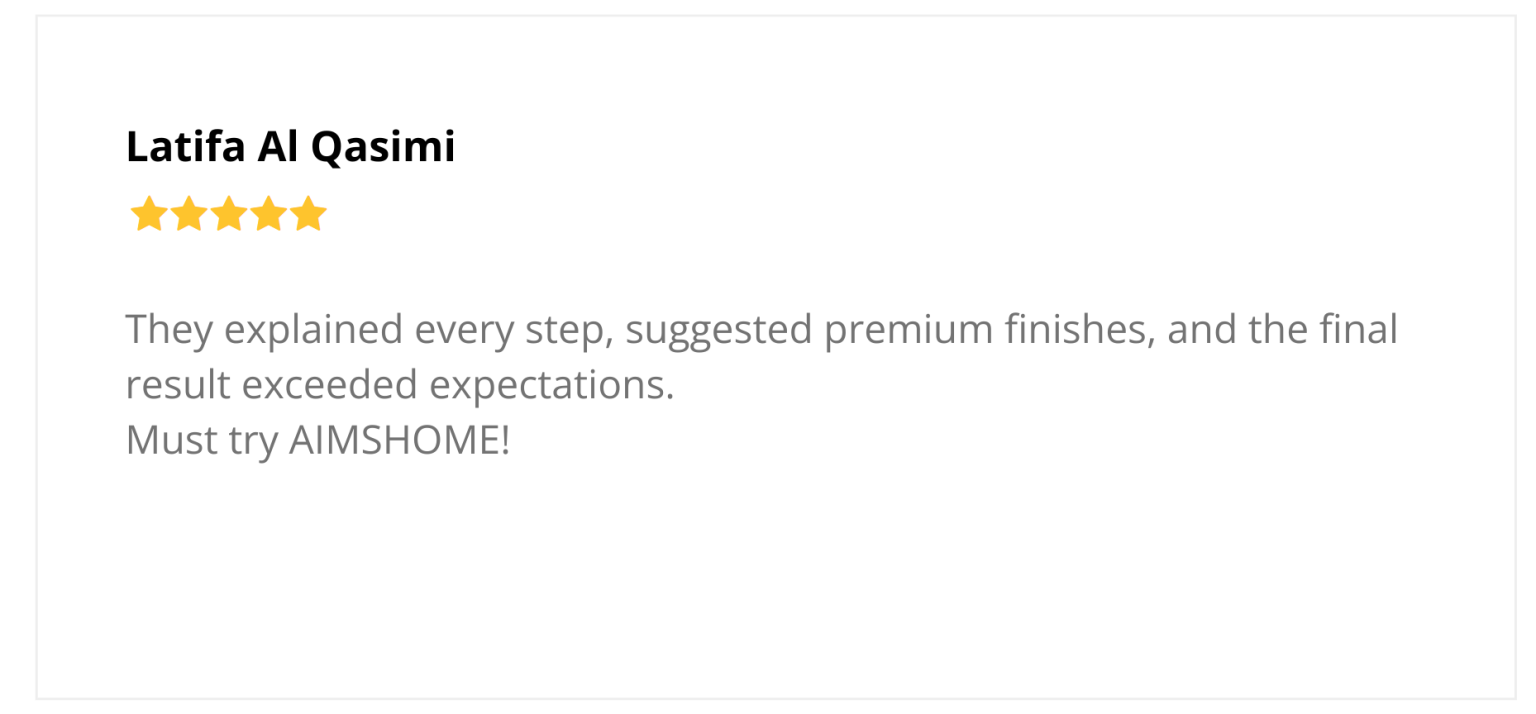Select the third rating star

click(229, 214)
